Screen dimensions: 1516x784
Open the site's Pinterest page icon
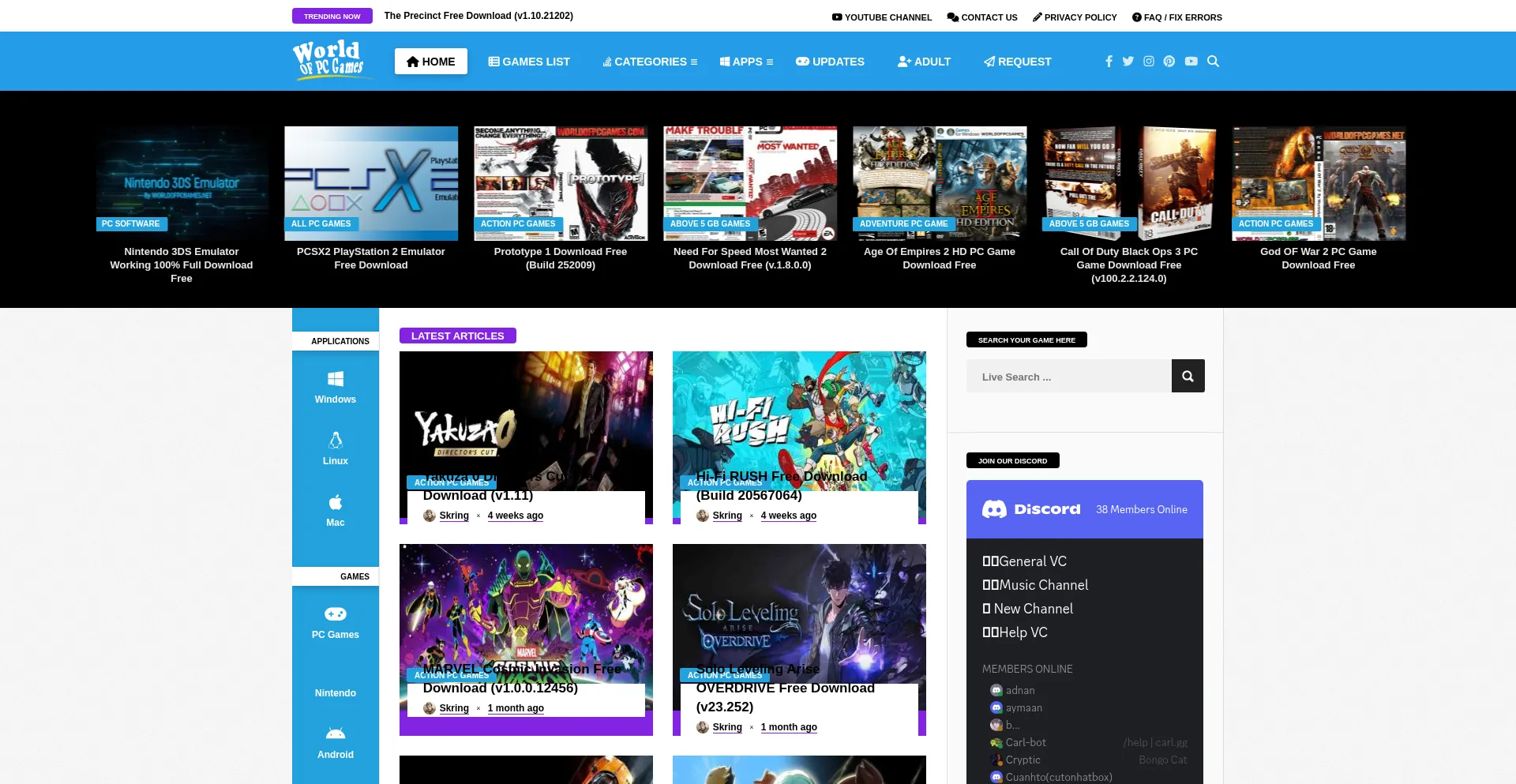point(1169,61)
